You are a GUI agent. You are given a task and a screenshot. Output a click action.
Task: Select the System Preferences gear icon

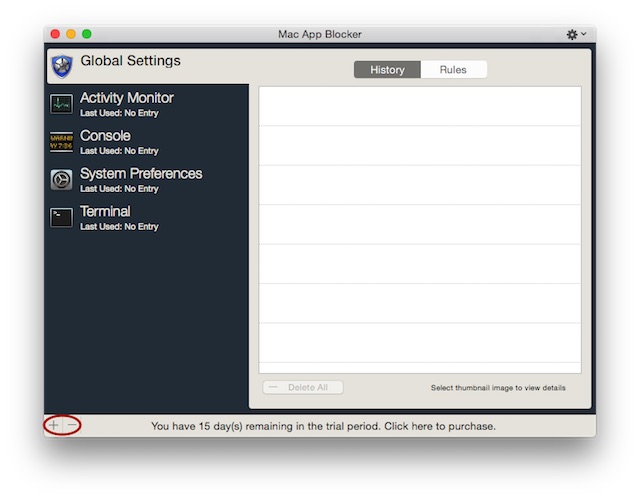coord(62,180)
